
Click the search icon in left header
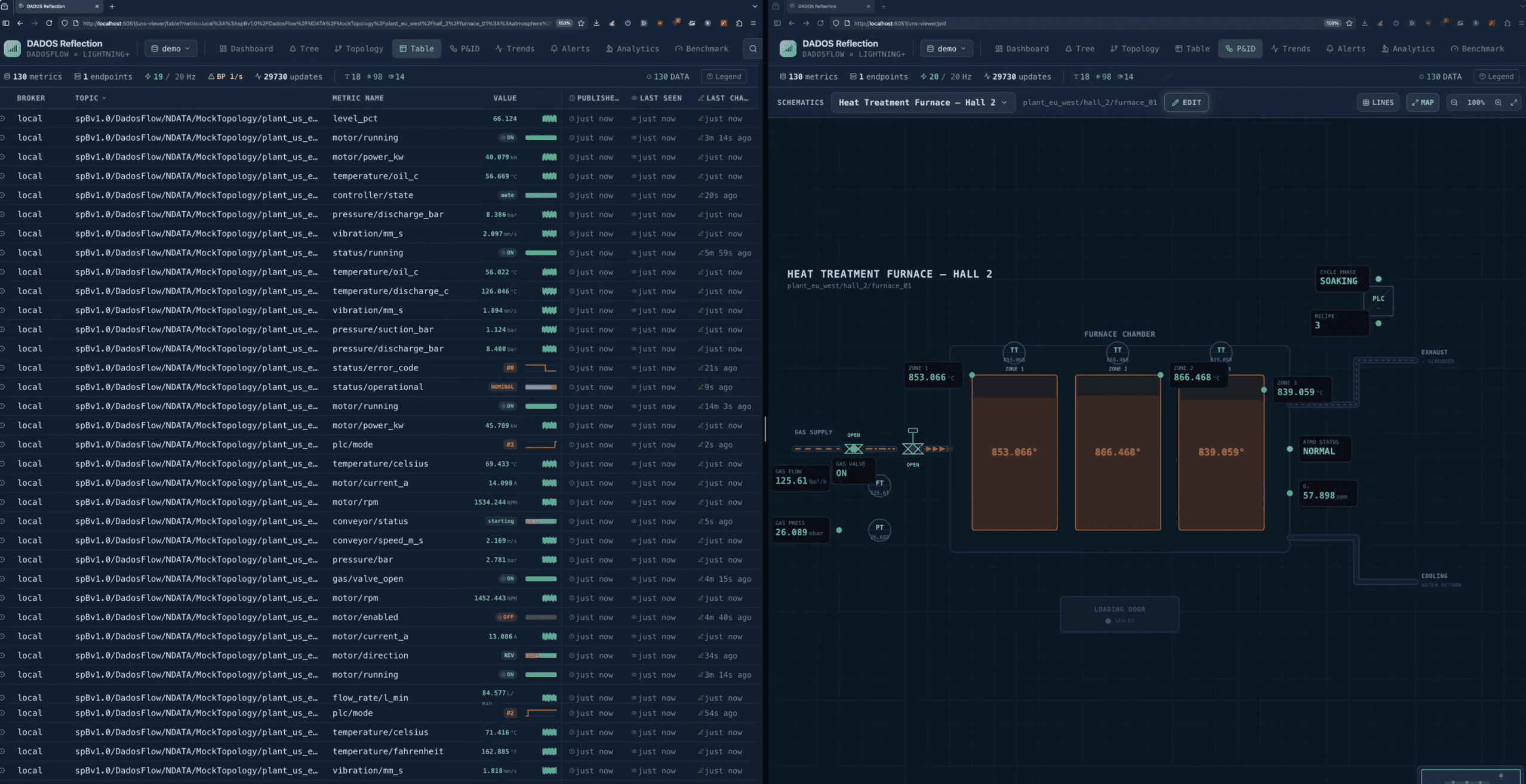(753, 49)
